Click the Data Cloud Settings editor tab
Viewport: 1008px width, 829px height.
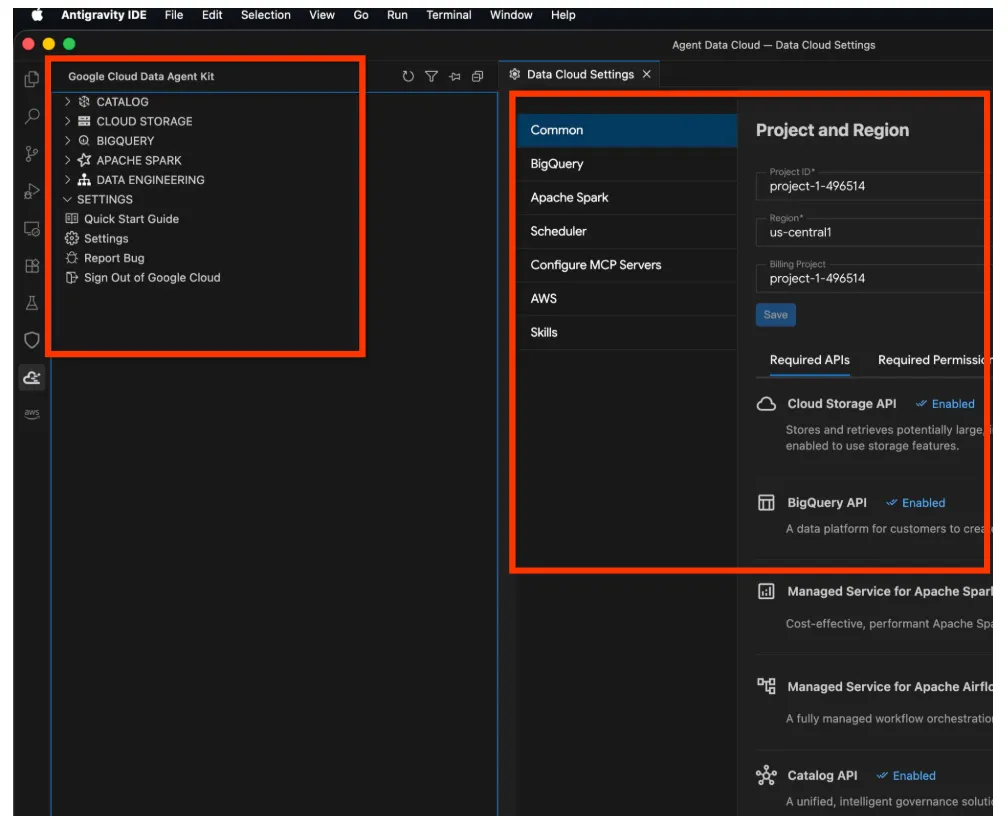[x=580, y=75]
